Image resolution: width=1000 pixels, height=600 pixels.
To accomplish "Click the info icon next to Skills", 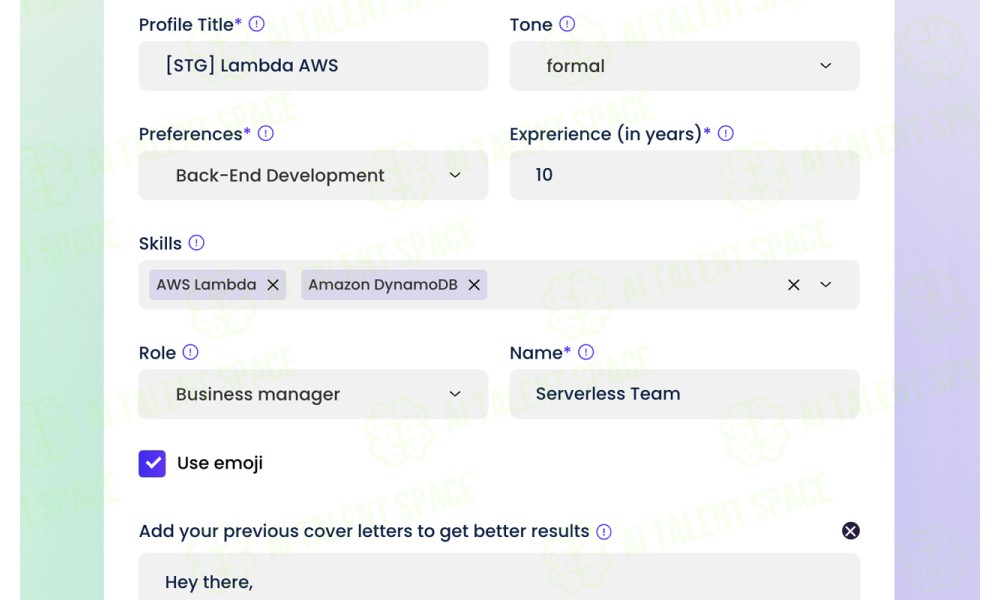I will [x=196, y=243].
